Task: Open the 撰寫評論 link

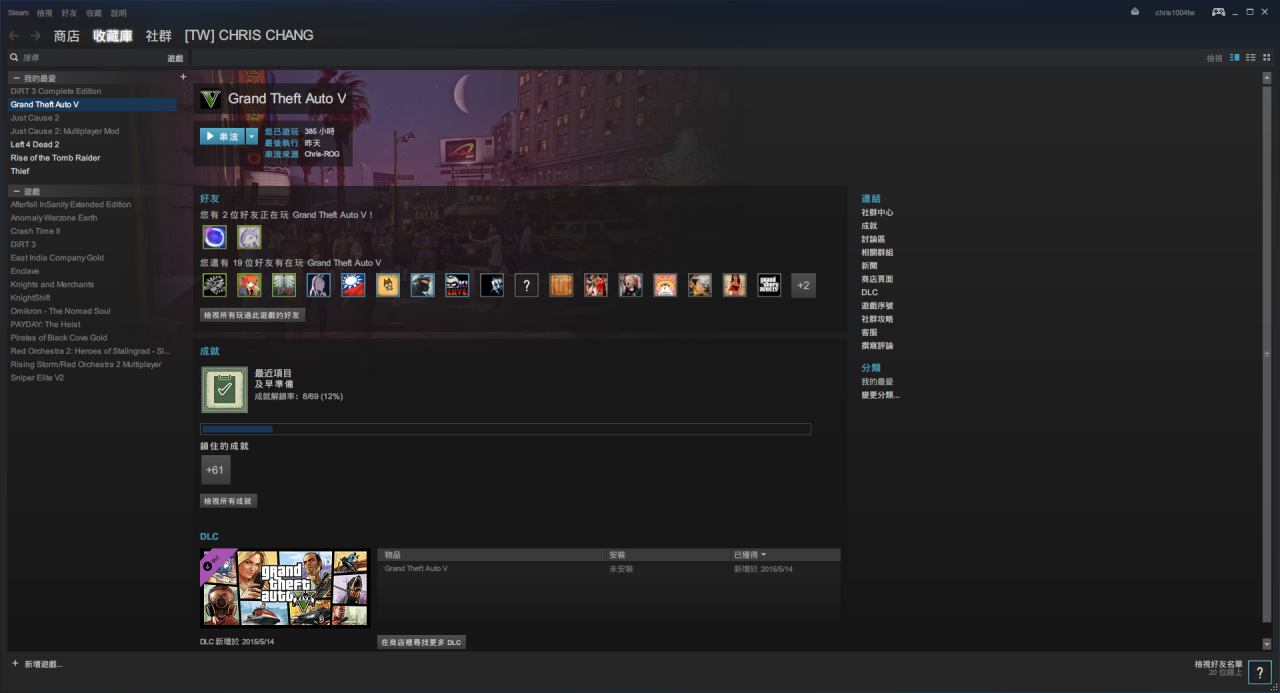Action: pos(877,345)
